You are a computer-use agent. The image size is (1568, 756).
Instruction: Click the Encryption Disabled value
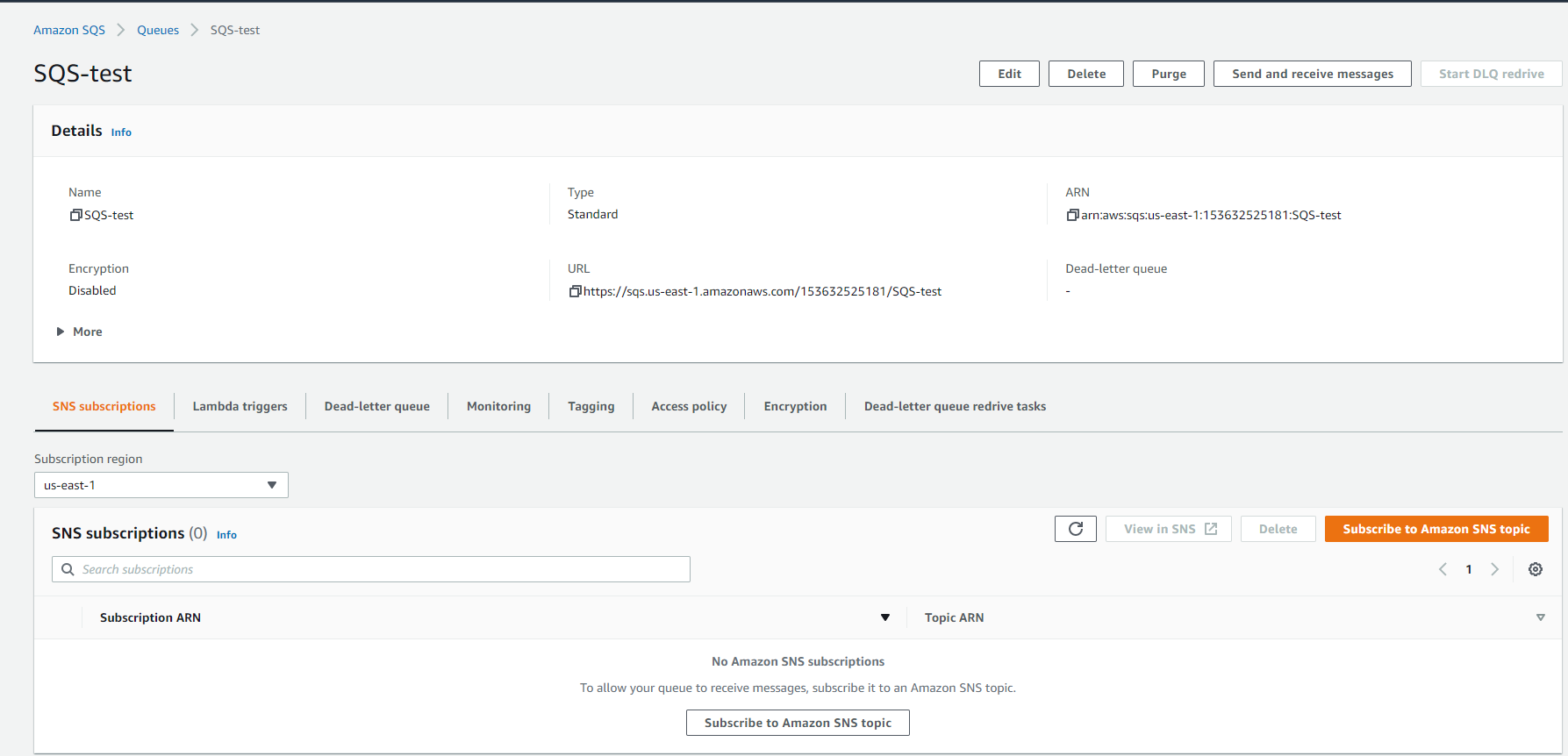pyautogui.click(x=92, y=290)
